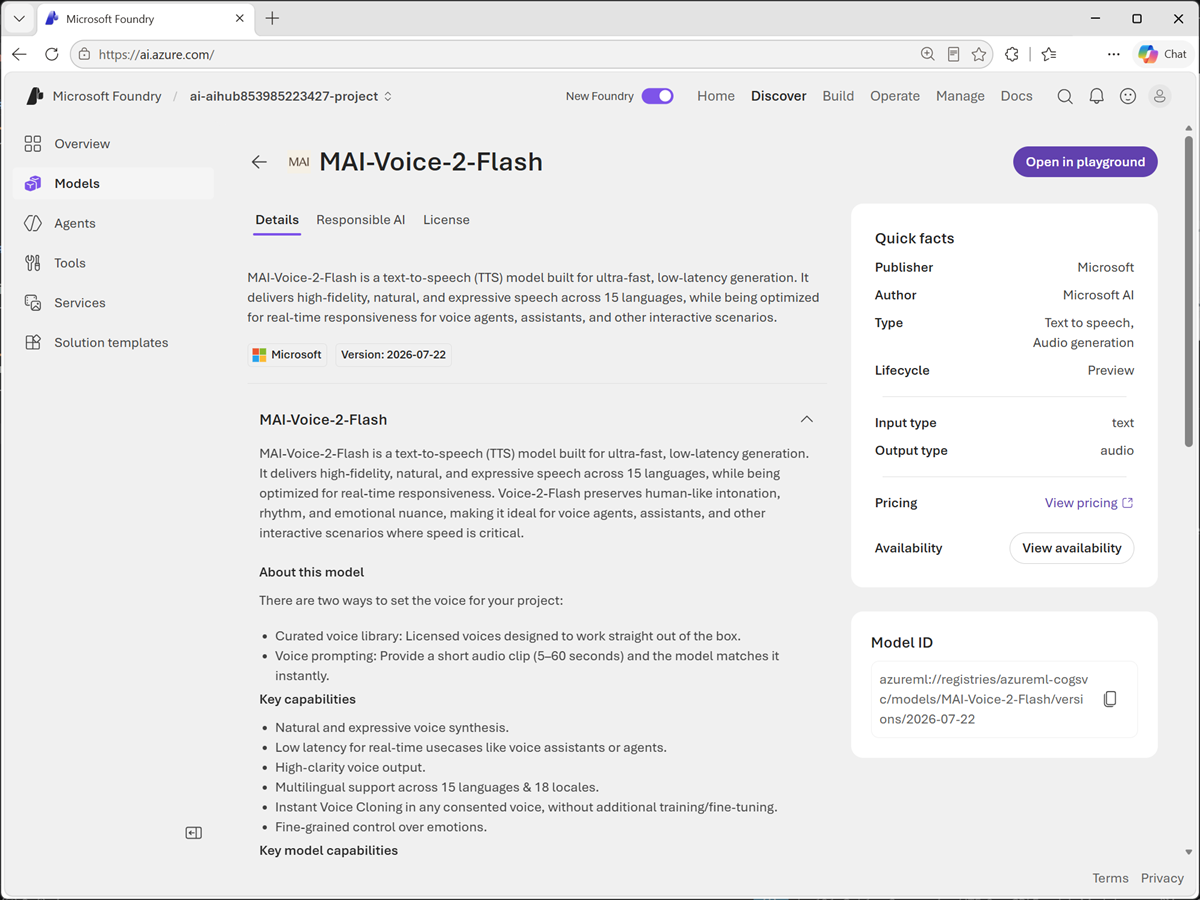Click the Key capabilities heading
The width and height of the screenshot is (1200, 900).
tap(307, 699)
